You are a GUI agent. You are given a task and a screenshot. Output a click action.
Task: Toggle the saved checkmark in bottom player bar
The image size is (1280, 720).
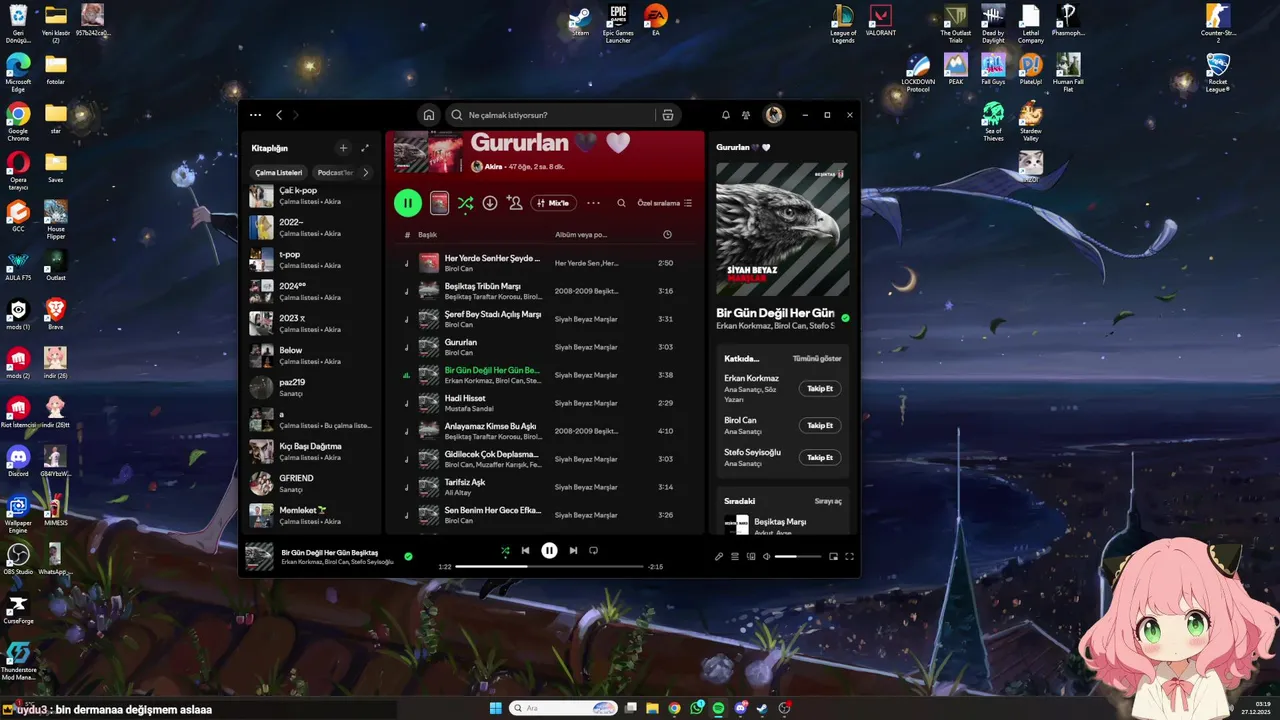pos(408,556)
